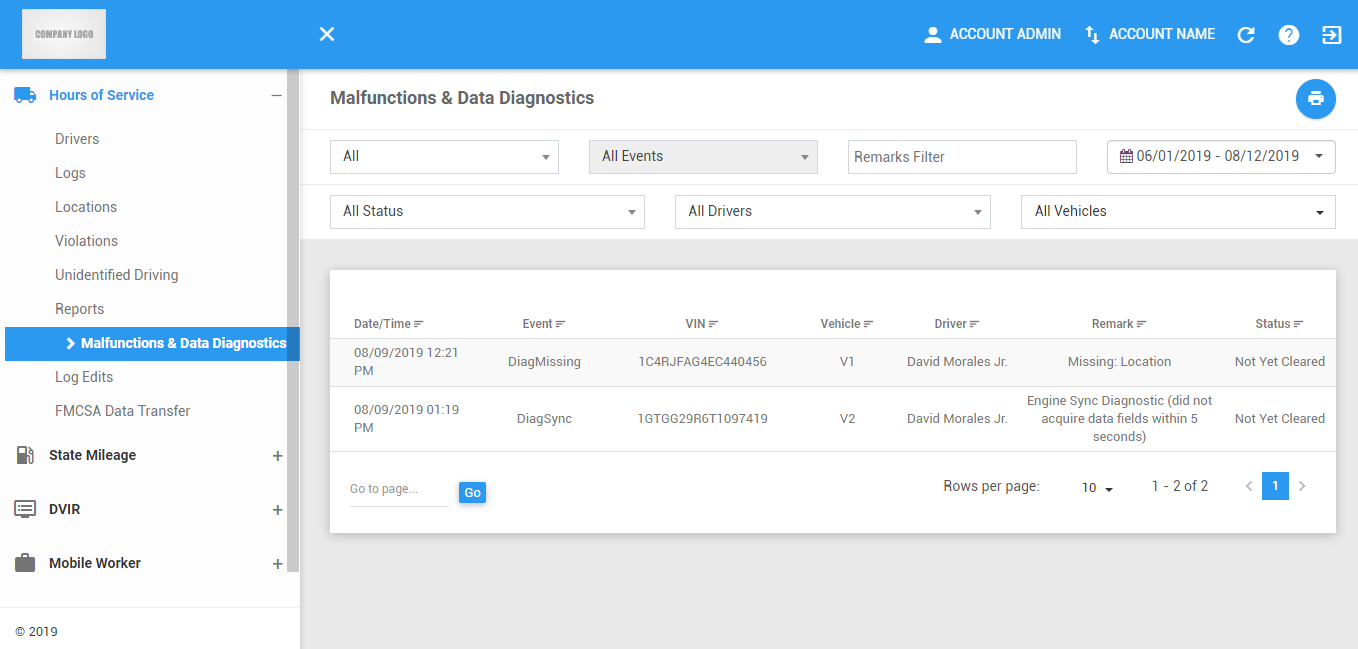Image resolution: width=1358 pixels, height=649 pixels.
Task: Click the Go to page input field
Action: click(399, 490)
